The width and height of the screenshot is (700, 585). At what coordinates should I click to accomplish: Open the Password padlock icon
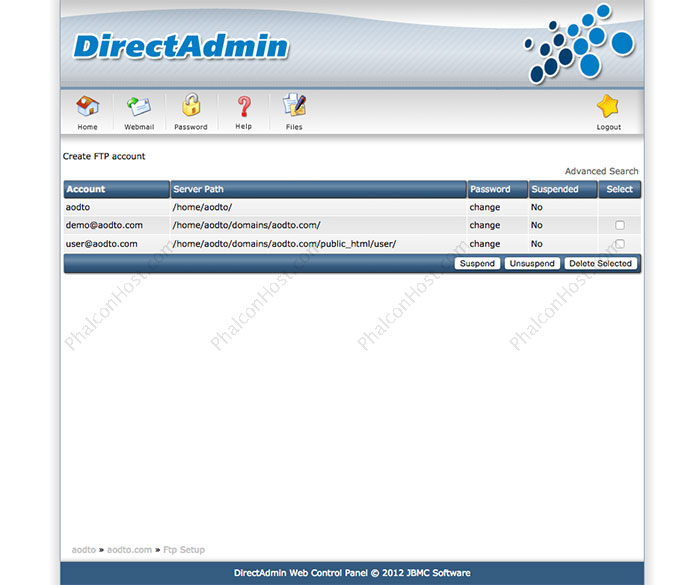[191, 105]
